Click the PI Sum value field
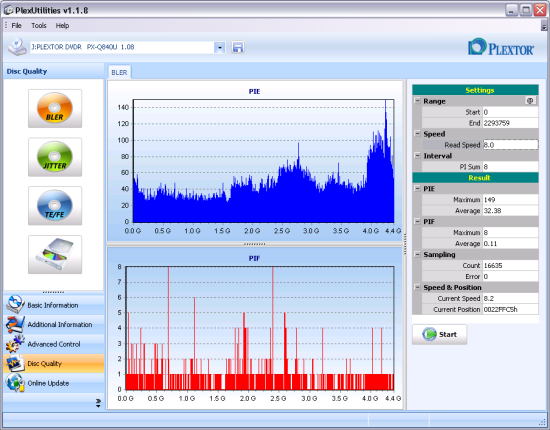The image size is (550, 430). (510, 167)
